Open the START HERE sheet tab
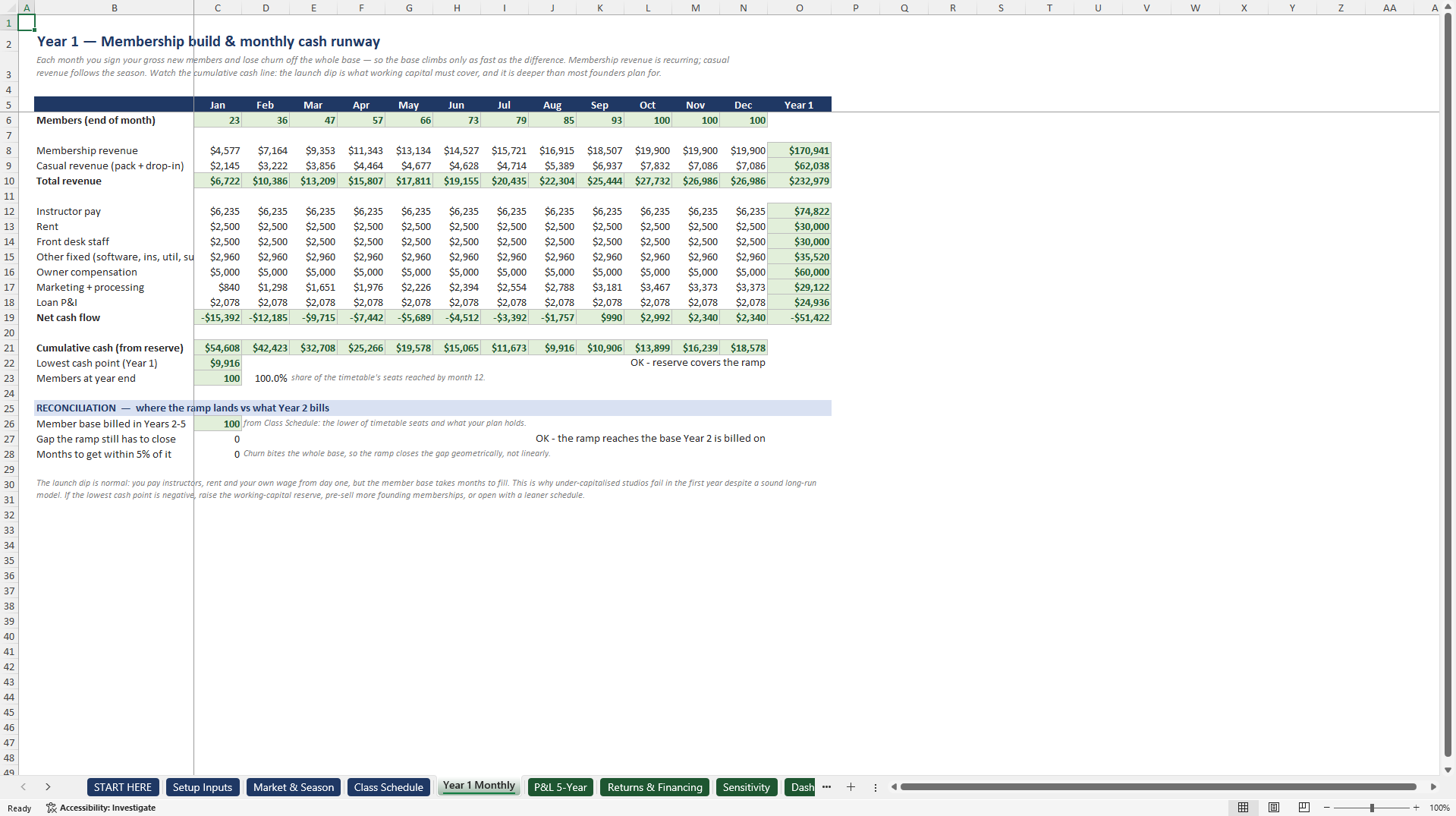 tap(123, 787)
